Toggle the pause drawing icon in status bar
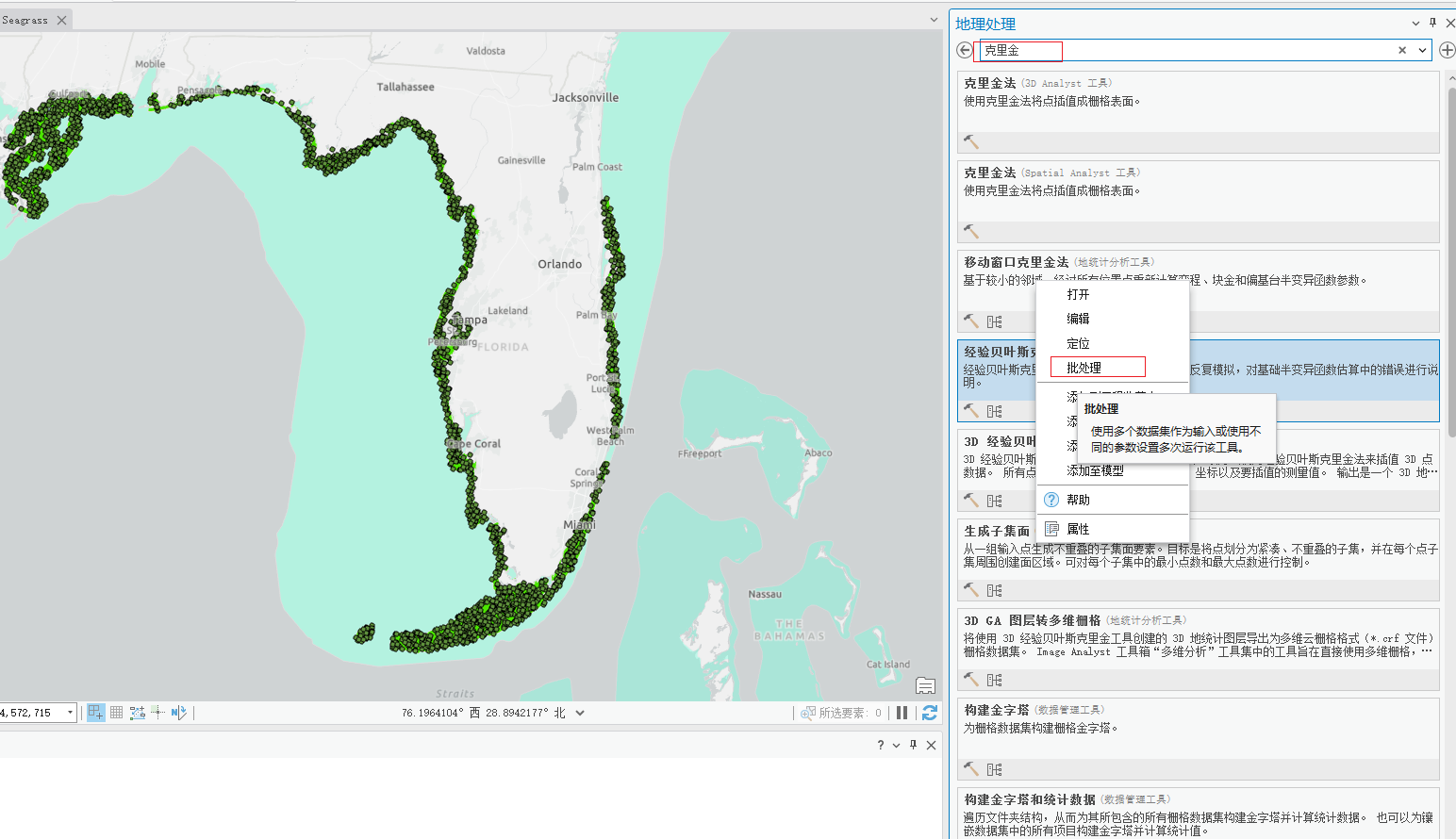The height and width of the screenshot is (839, 1456). (902, 712)
